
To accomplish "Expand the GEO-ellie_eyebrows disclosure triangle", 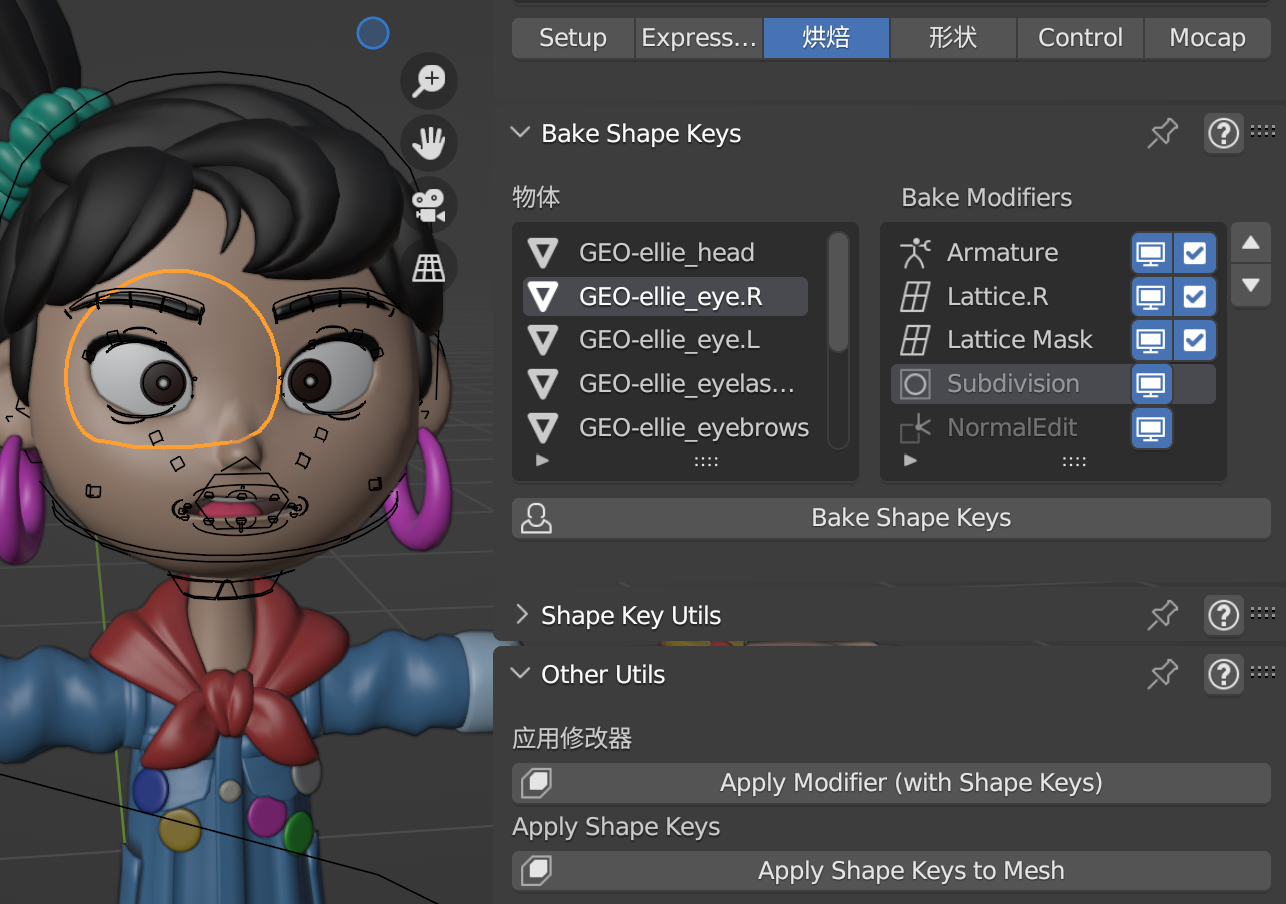I will (543, 427).
